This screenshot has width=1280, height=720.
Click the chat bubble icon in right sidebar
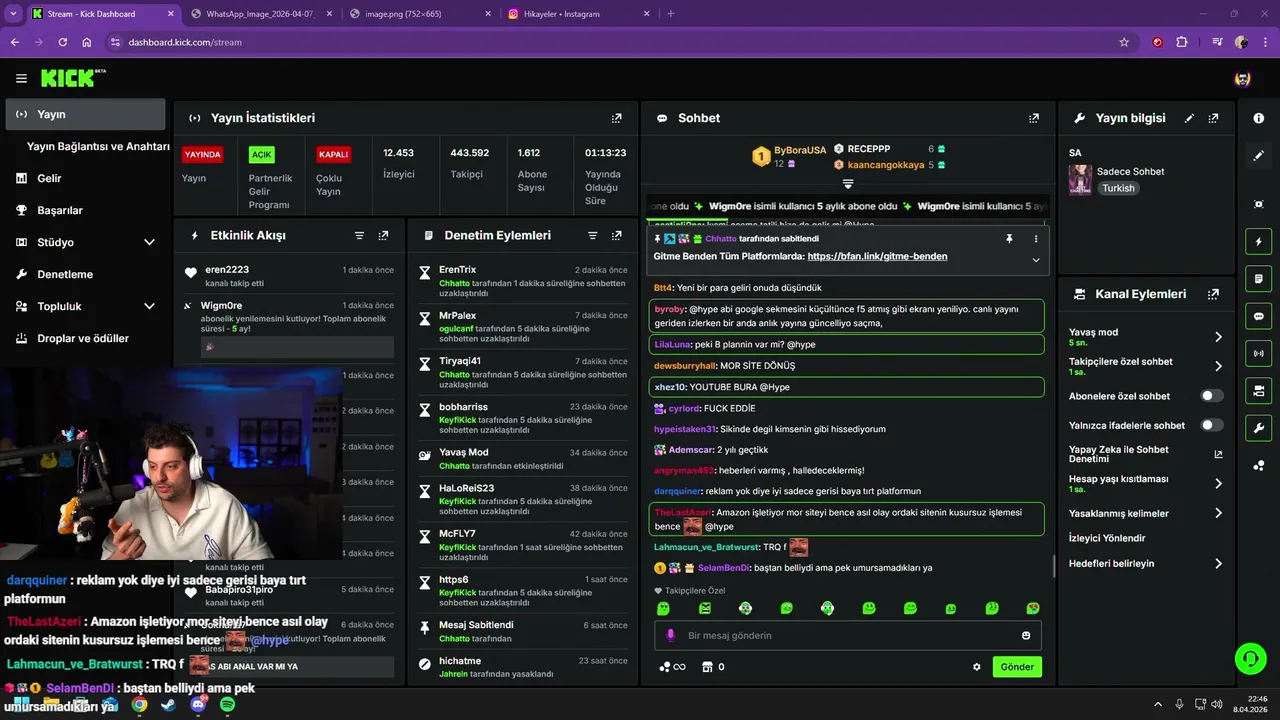coord(1259,316)
